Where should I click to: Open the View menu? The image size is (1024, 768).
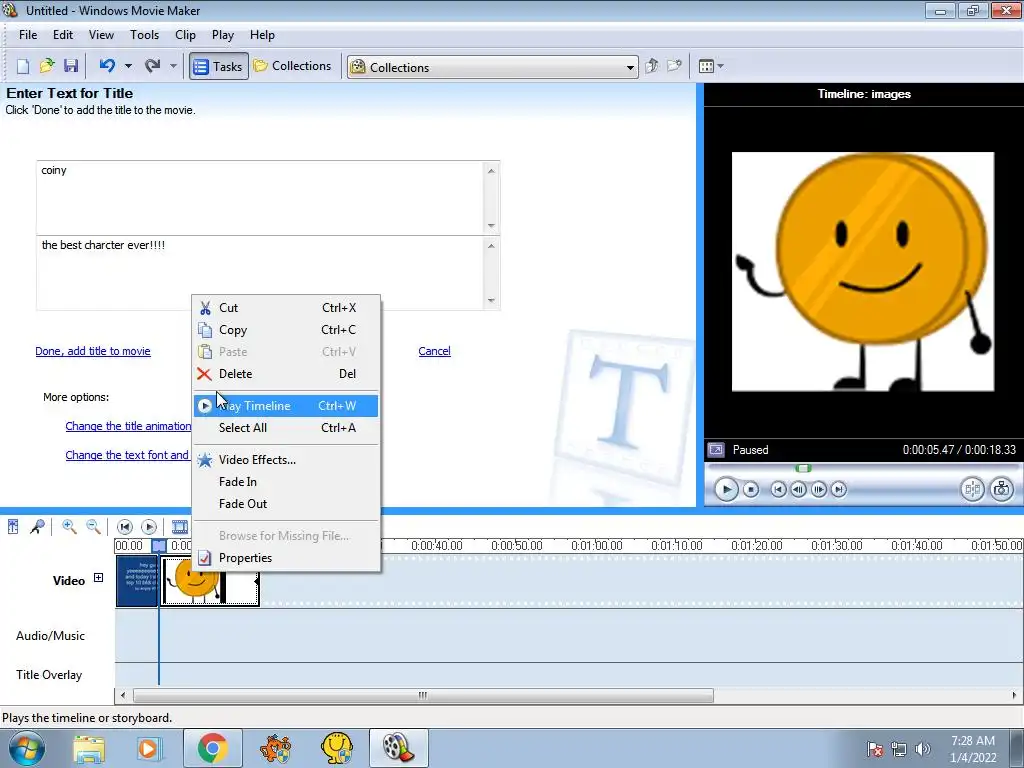(x=101, y=35)
